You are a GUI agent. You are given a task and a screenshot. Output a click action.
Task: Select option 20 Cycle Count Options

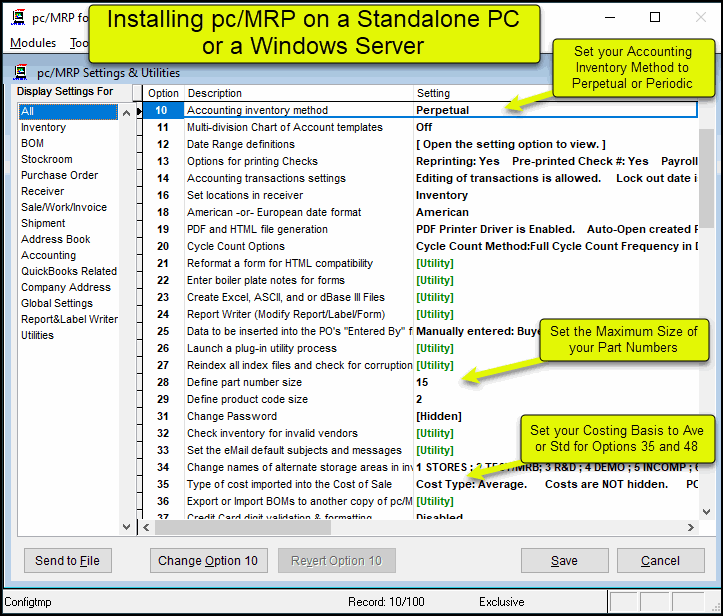[420, 247]
